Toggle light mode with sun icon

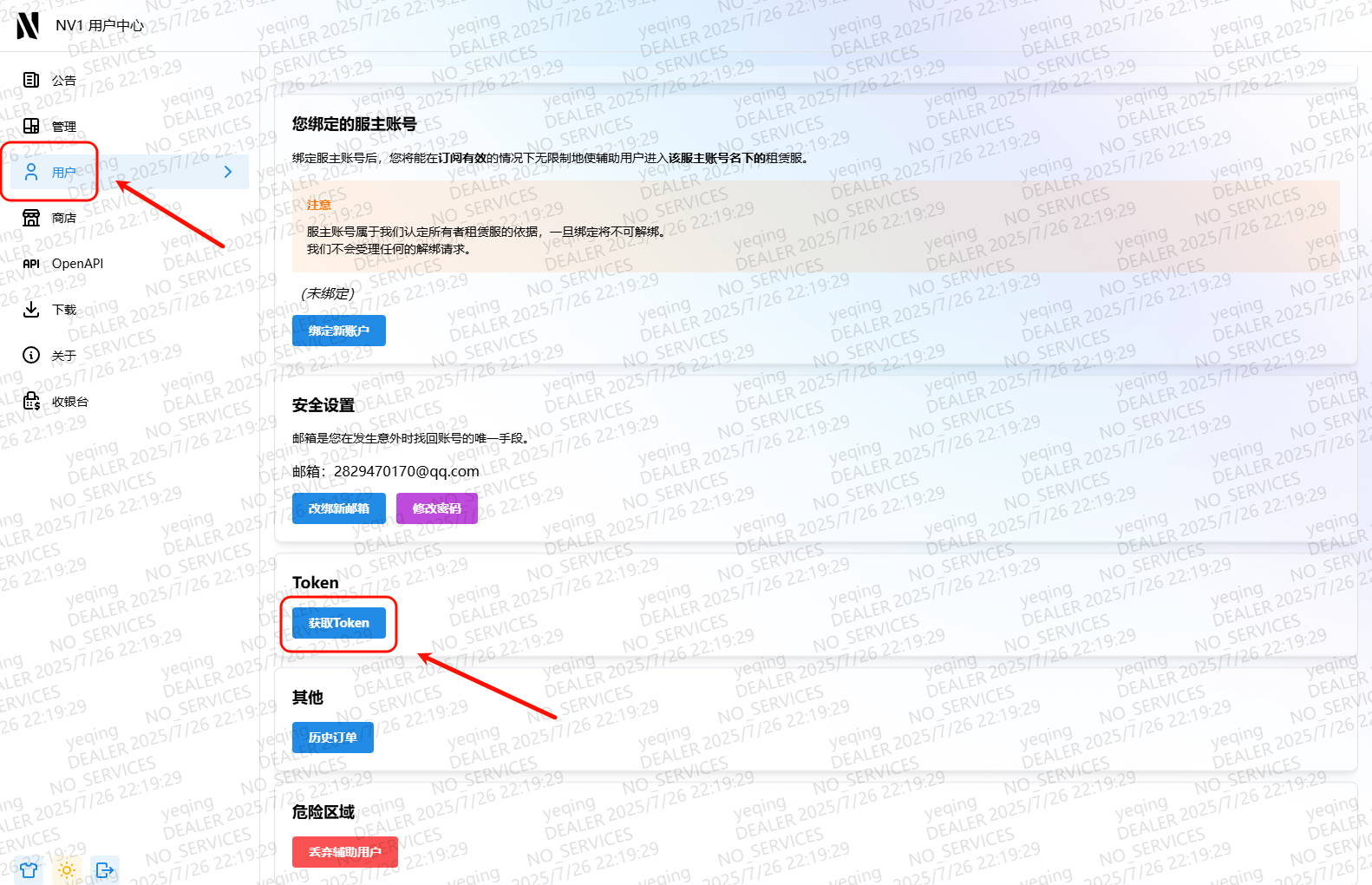[67, 869]
